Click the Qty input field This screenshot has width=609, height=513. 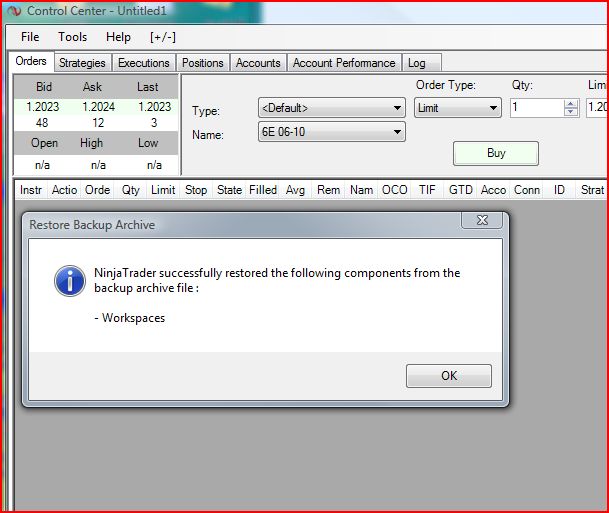tap(537, 108)
